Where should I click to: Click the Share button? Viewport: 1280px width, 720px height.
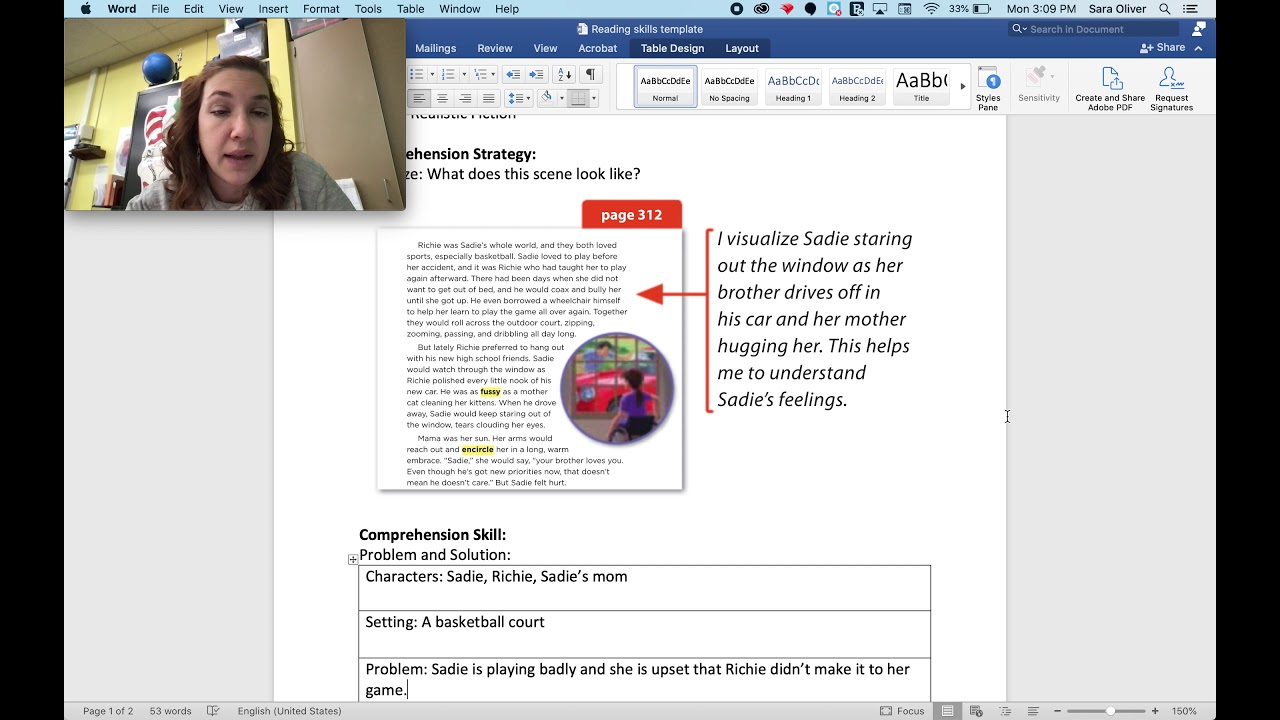1163,48
